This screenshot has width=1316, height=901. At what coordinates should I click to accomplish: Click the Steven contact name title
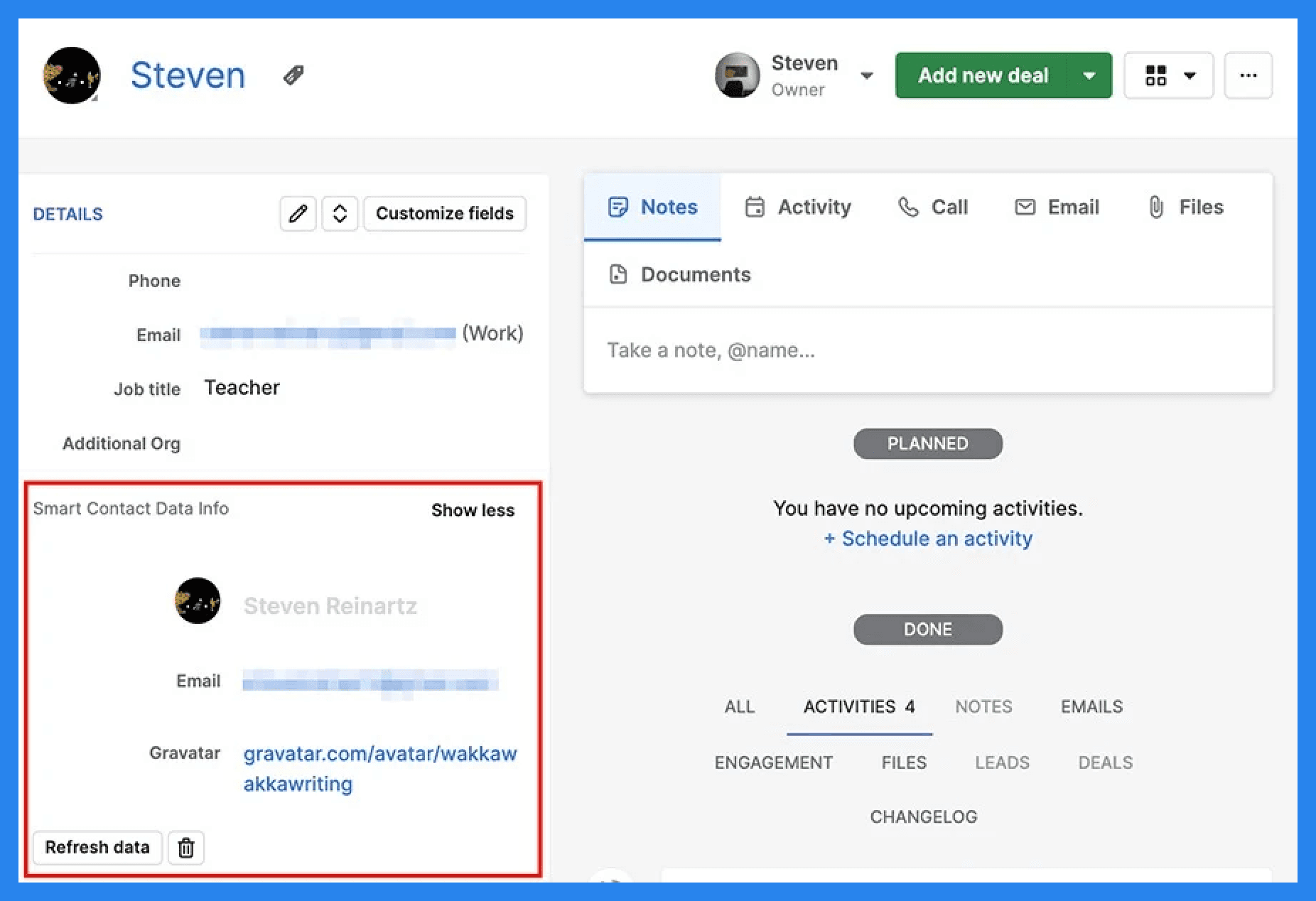[188, 75]
